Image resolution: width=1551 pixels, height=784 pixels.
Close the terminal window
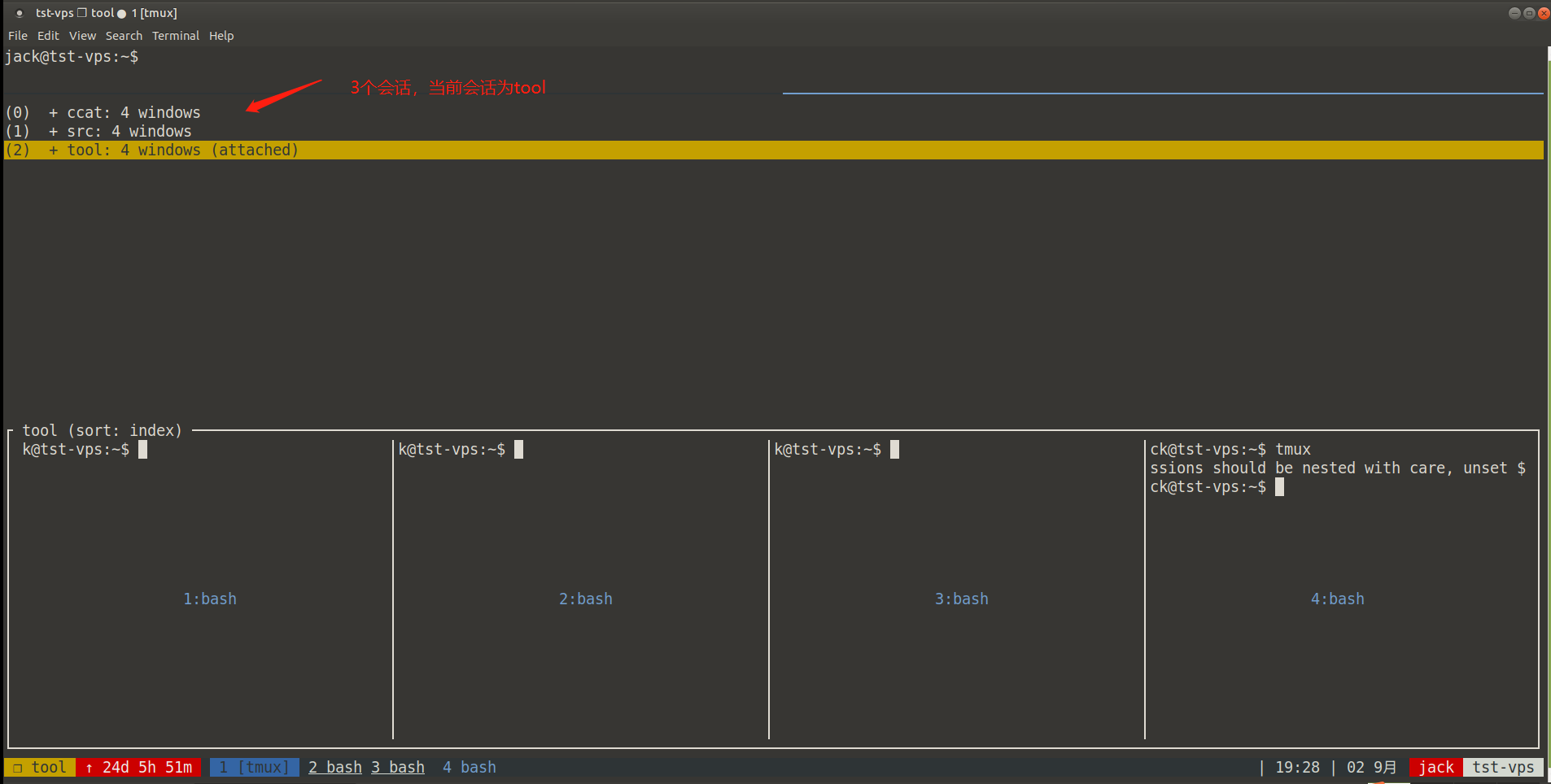pyautogui.click(x=1544, y=13)
